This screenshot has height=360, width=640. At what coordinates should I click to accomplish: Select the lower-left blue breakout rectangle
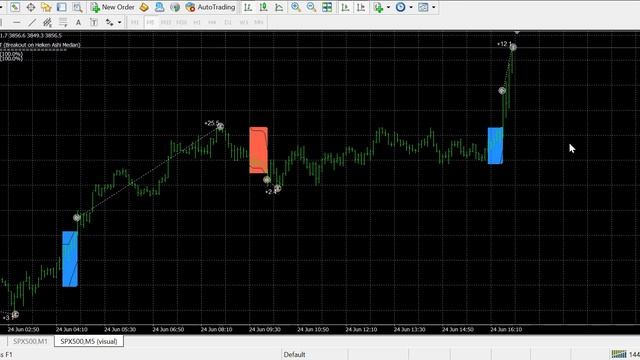pyautogui.click(x=70, y=259)
